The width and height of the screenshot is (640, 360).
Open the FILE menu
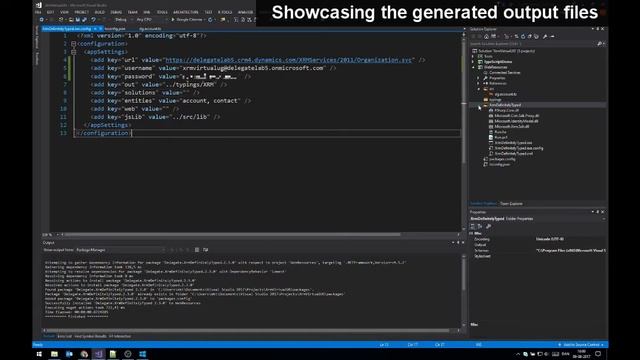tap(38, 12)
